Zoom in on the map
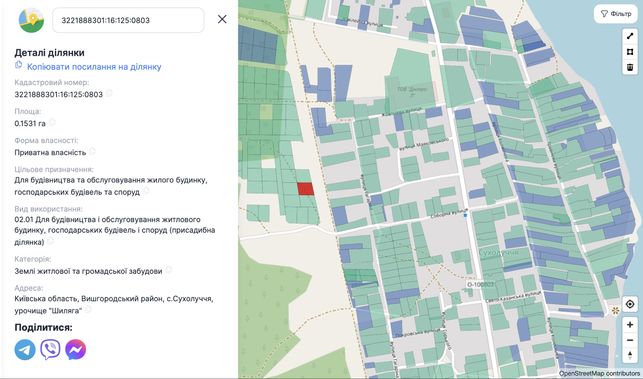 [x=630, y=325]
